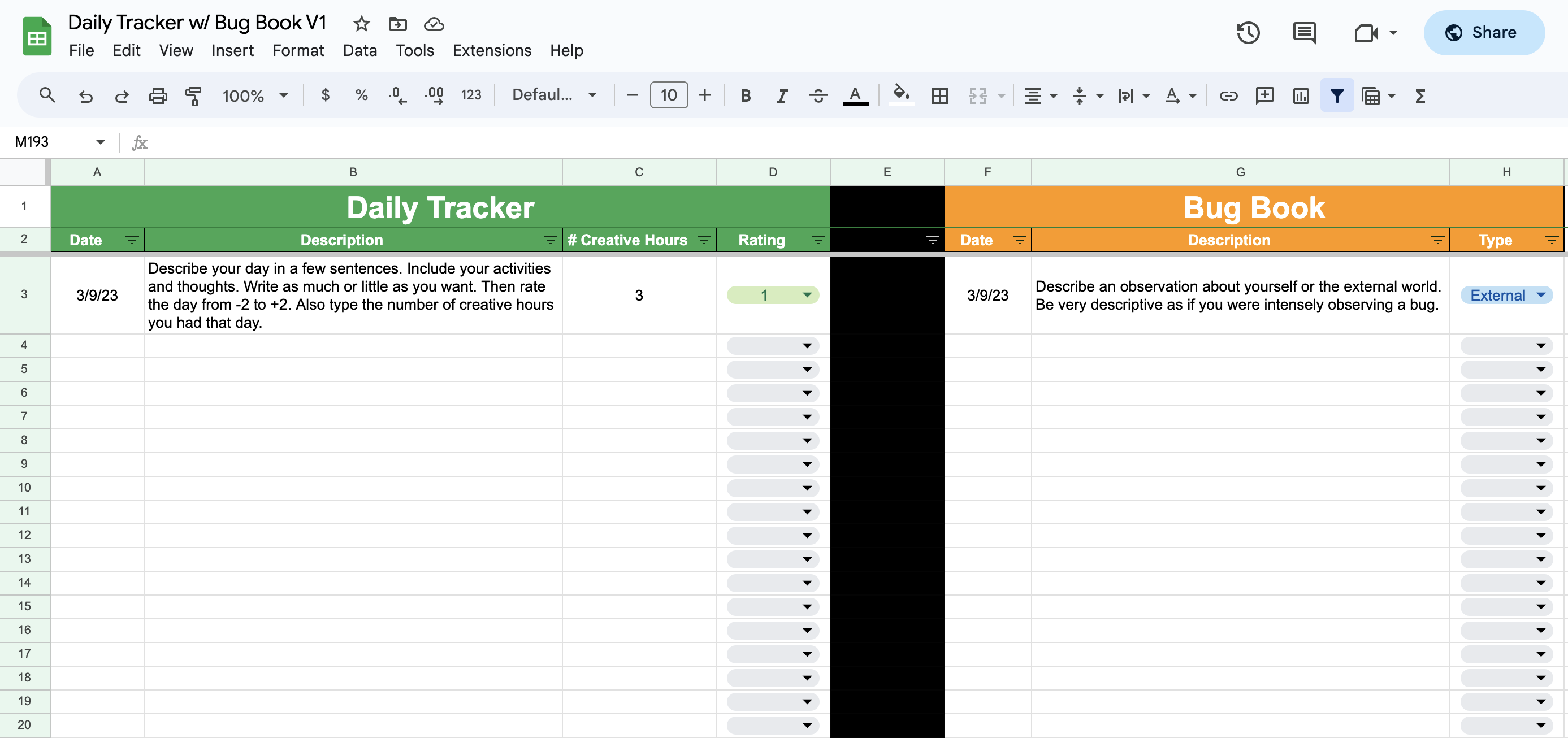Image resolution: width=1568 pixels, height=738 pixels.
Task: Toggle strikethrough text formatting
Action: (x=817, y=95)
